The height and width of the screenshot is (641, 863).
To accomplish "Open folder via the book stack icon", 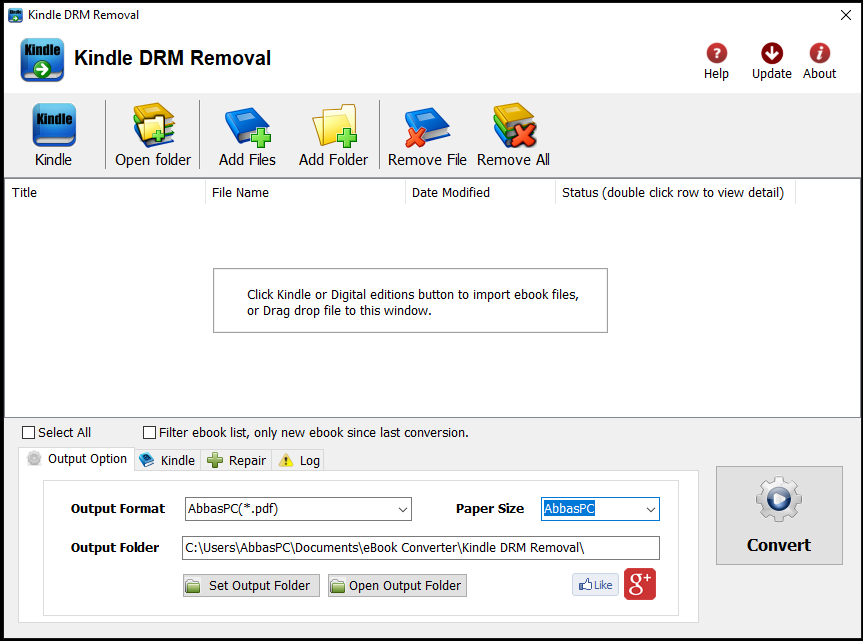I will tap(153, 135).
